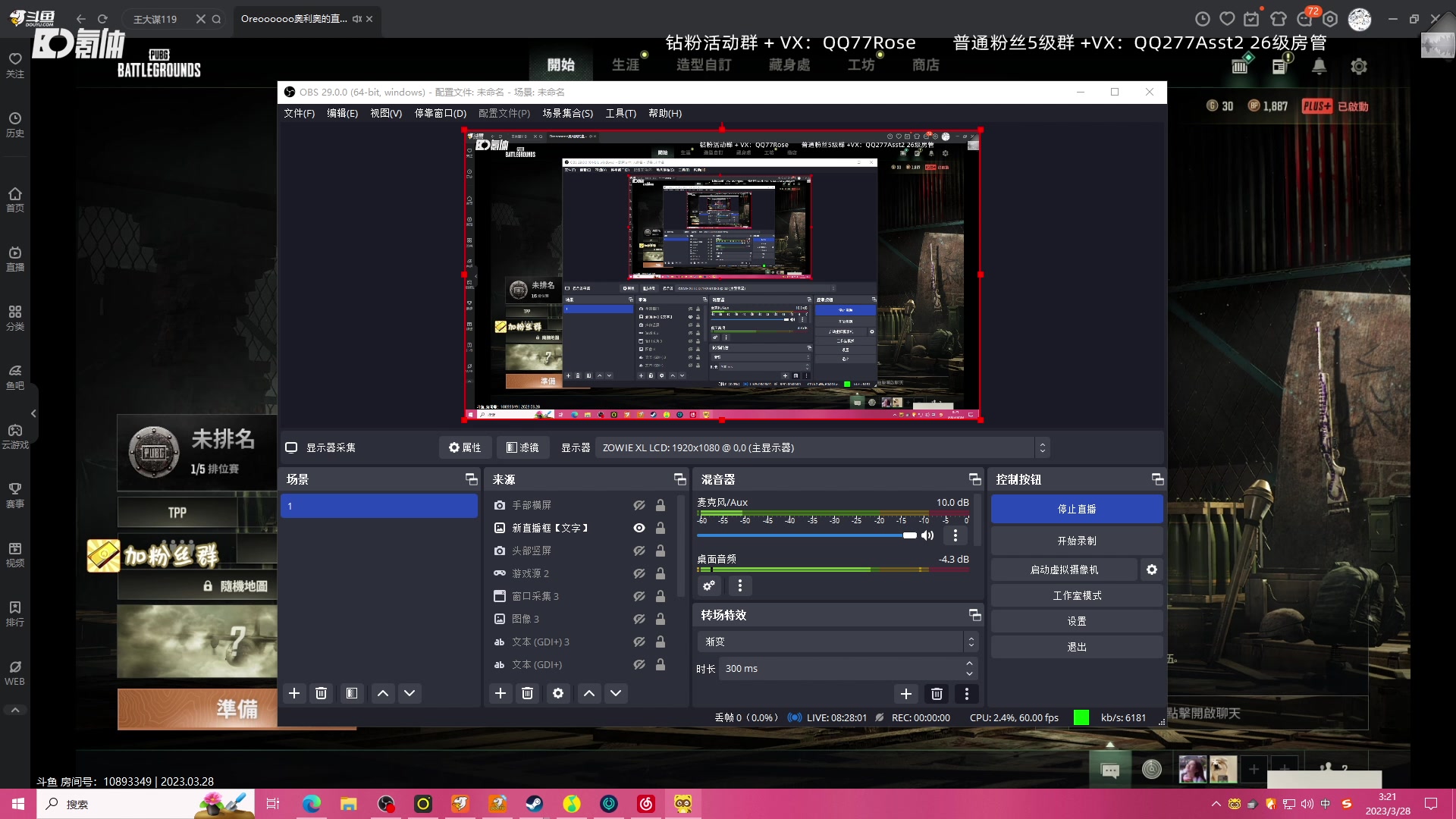The width and height of the screenshot is (1456, 819).
Task: Select scene 1 in the 场景 list
Action: [x=379, y=506]
